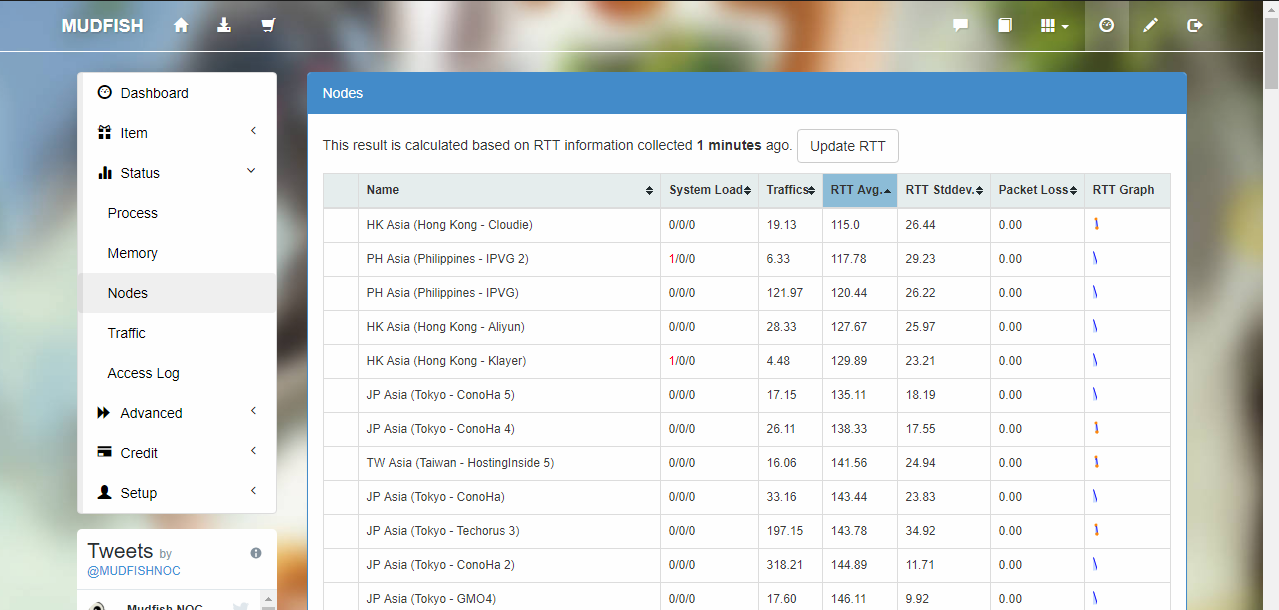Open RTT graph for Tokyo Techorus 3
The width and height of the screenshot is (1279, 610).
[x=1096, y=530]
